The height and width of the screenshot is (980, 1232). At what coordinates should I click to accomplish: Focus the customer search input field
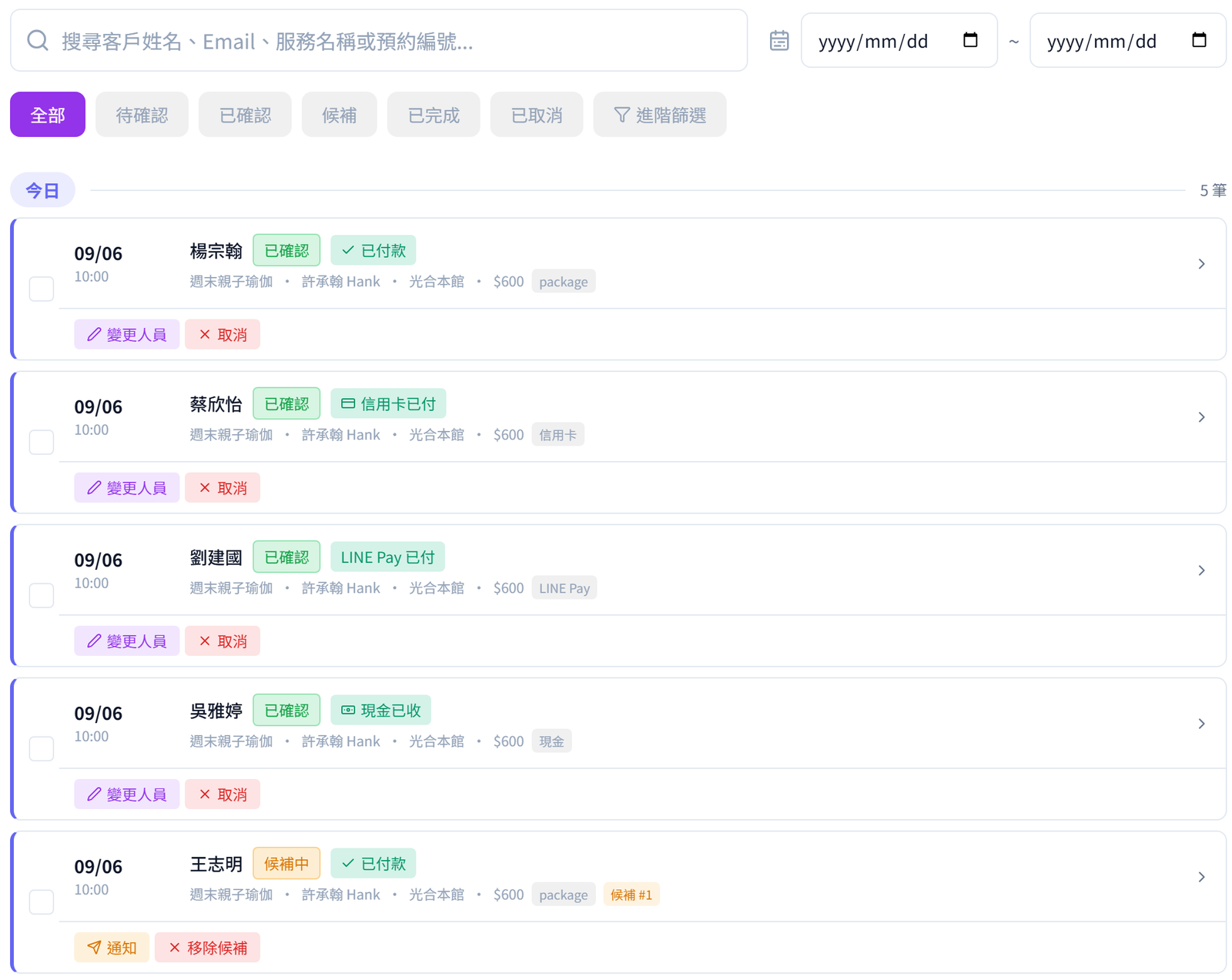pyautogui.click(x=379, y=40)
